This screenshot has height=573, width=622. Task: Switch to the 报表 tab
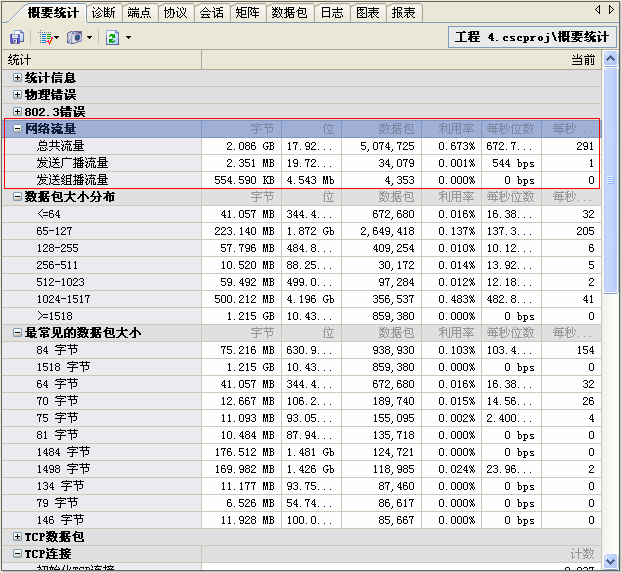tap(403, 13)
